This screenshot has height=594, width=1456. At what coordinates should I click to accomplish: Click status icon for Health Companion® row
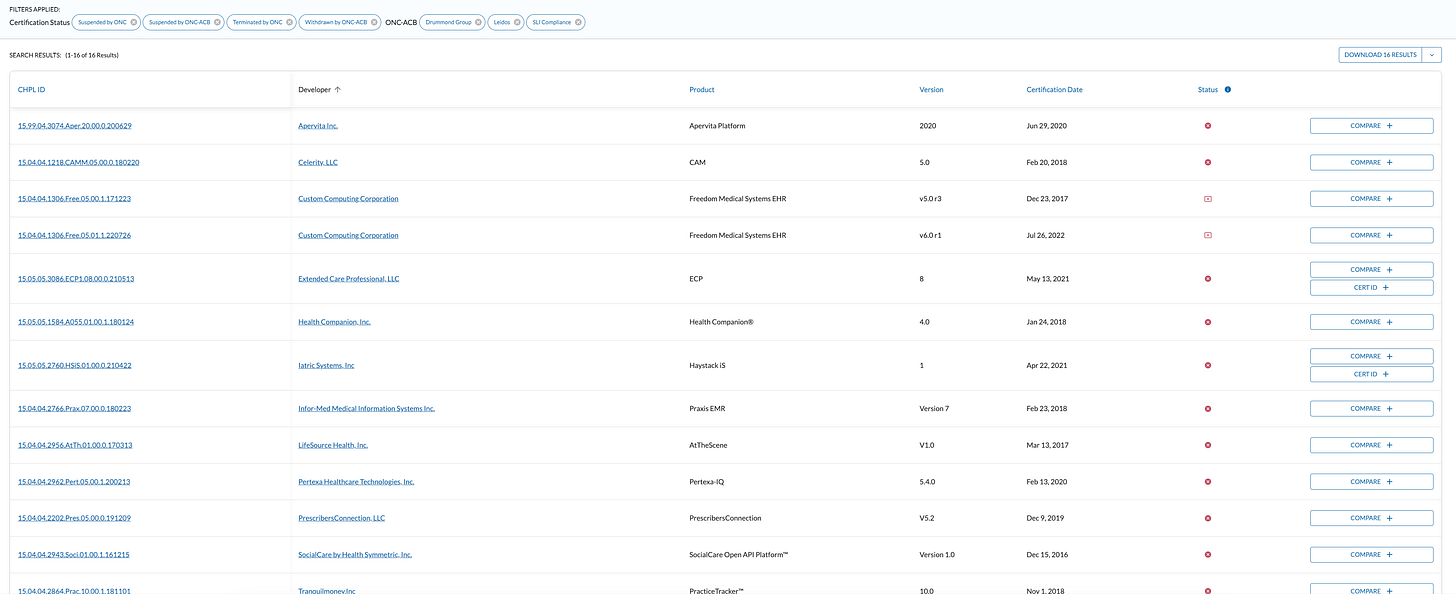1208,322
